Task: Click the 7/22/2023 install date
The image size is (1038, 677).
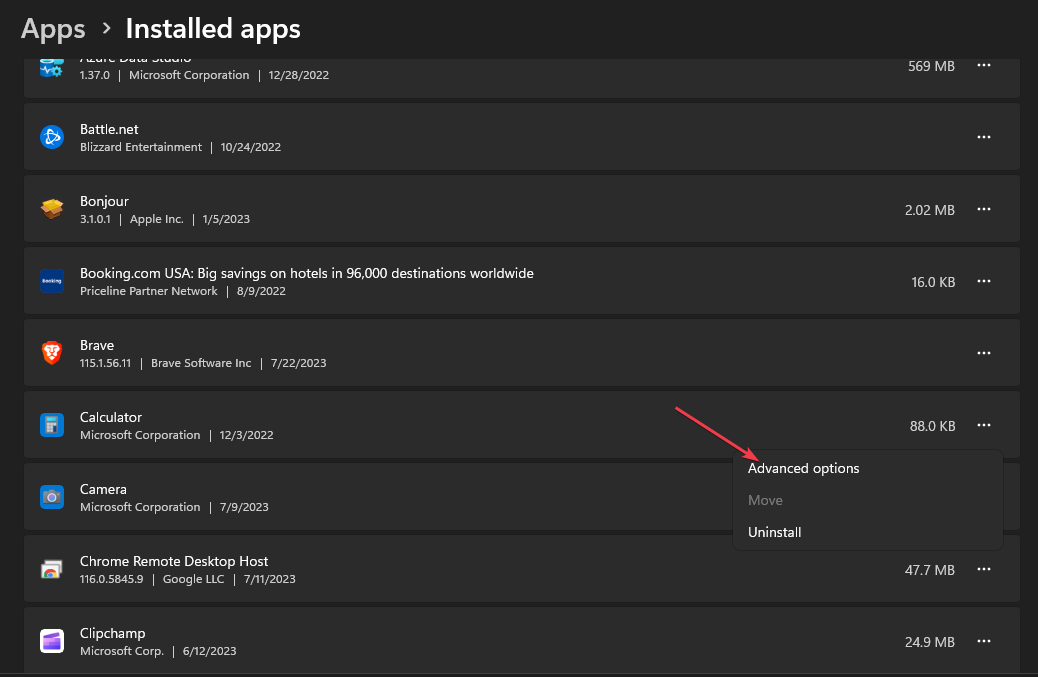Action: pos(298,363)
